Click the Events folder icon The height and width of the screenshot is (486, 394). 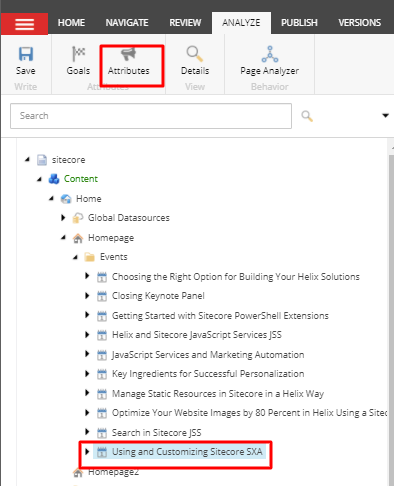tap(89, 257)
